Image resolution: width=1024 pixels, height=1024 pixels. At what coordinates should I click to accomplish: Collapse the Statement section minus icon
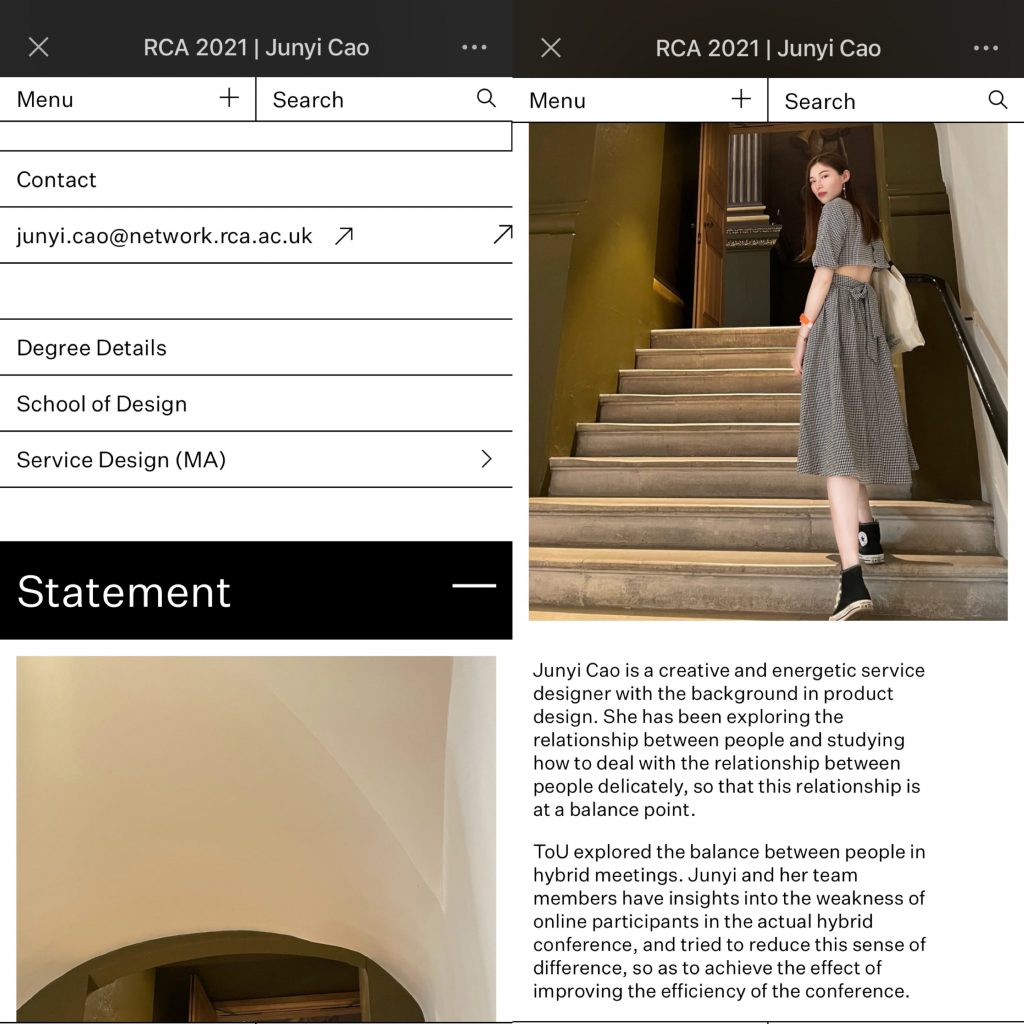(474, 586)
